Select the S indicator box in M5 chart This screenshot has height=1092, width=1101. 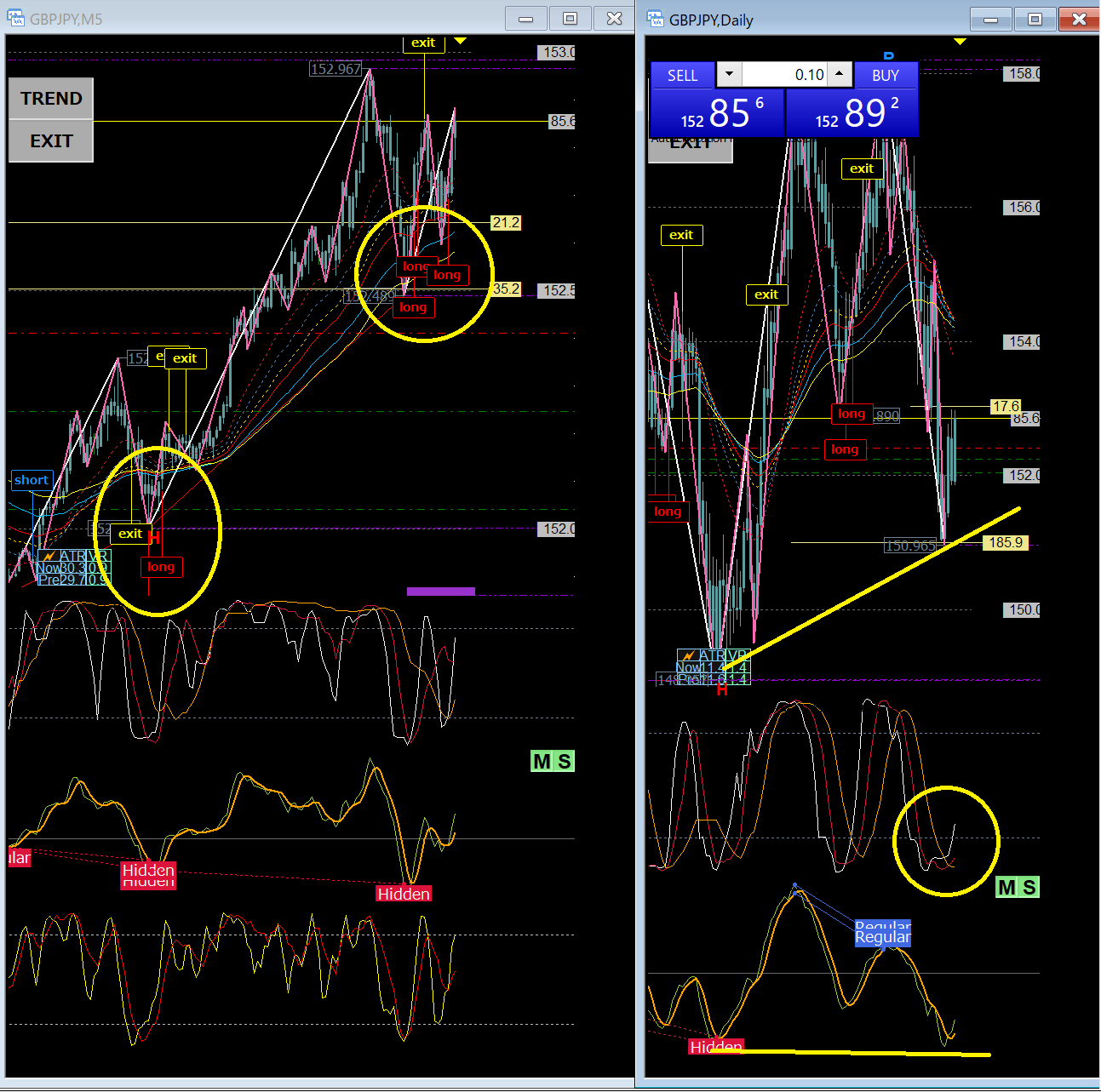tap(564, 761)
